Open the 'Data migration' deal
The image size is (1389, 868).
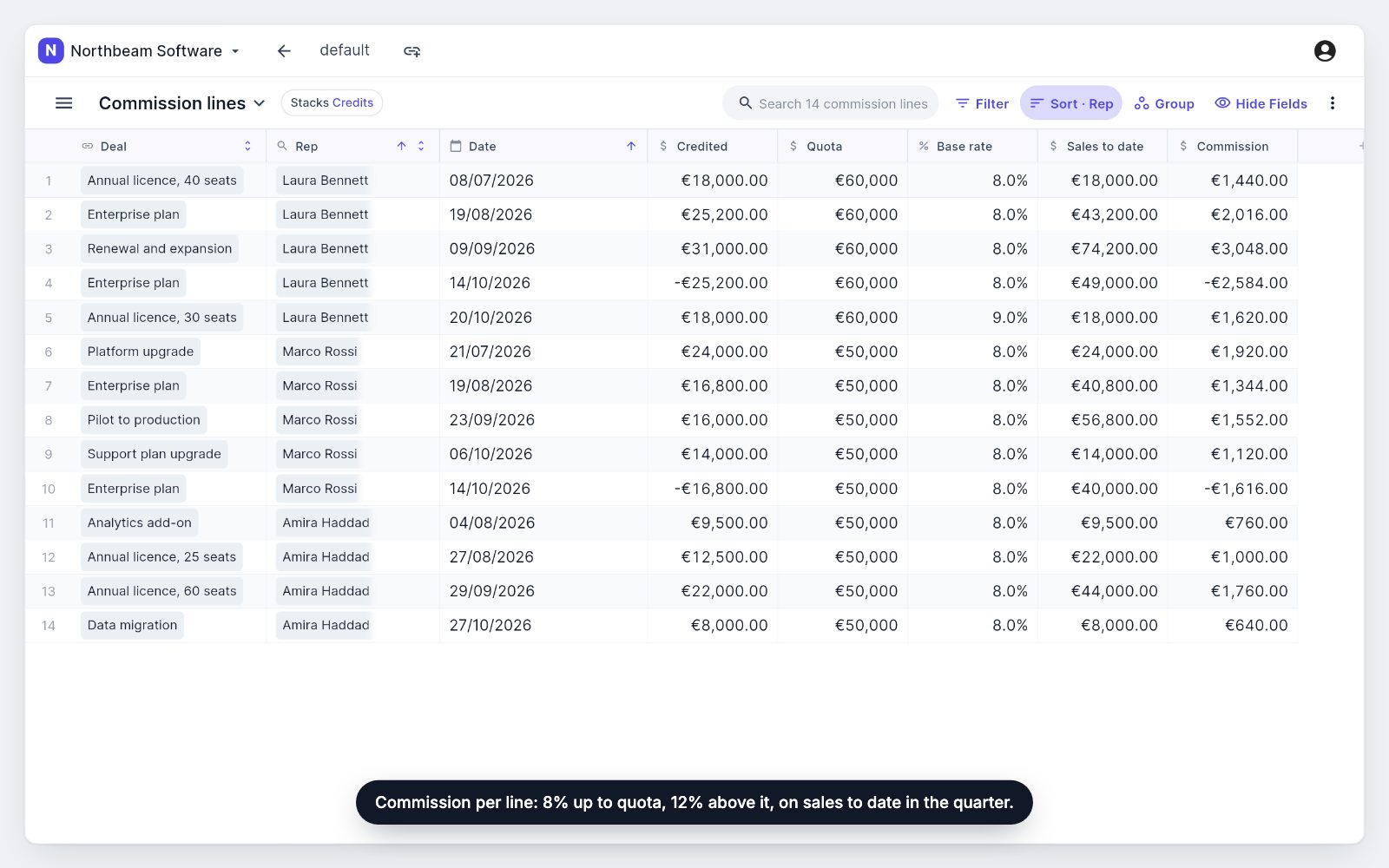(x=132, y=625)
